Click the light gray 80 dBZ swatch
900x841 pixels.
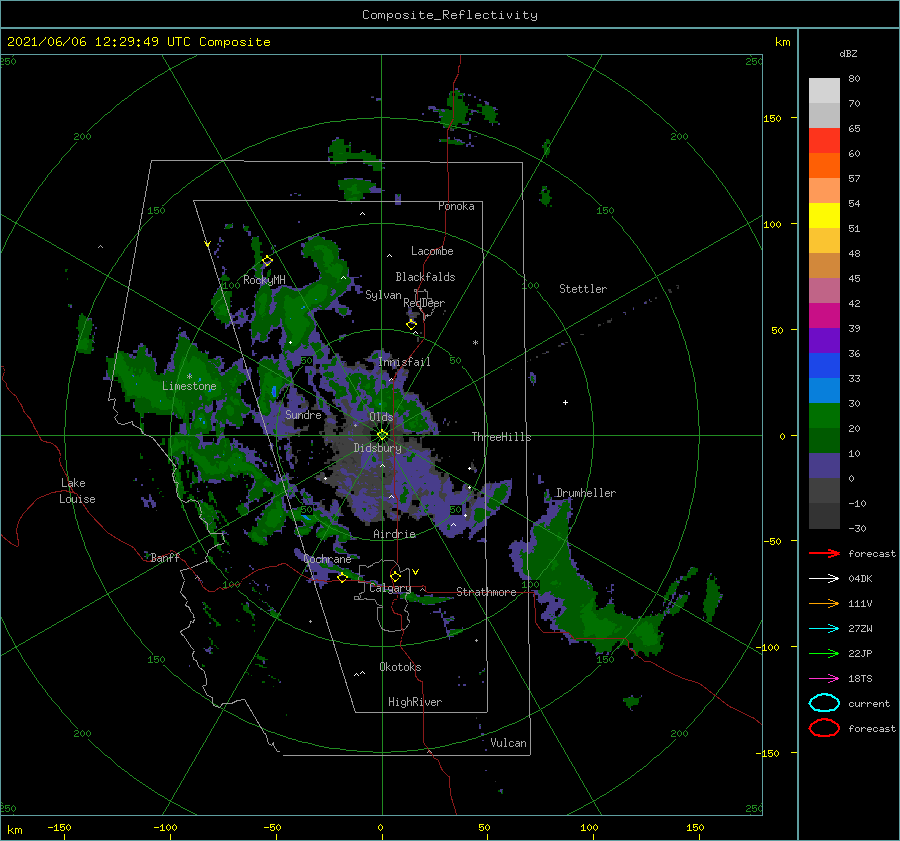click(x=824, y=91)
